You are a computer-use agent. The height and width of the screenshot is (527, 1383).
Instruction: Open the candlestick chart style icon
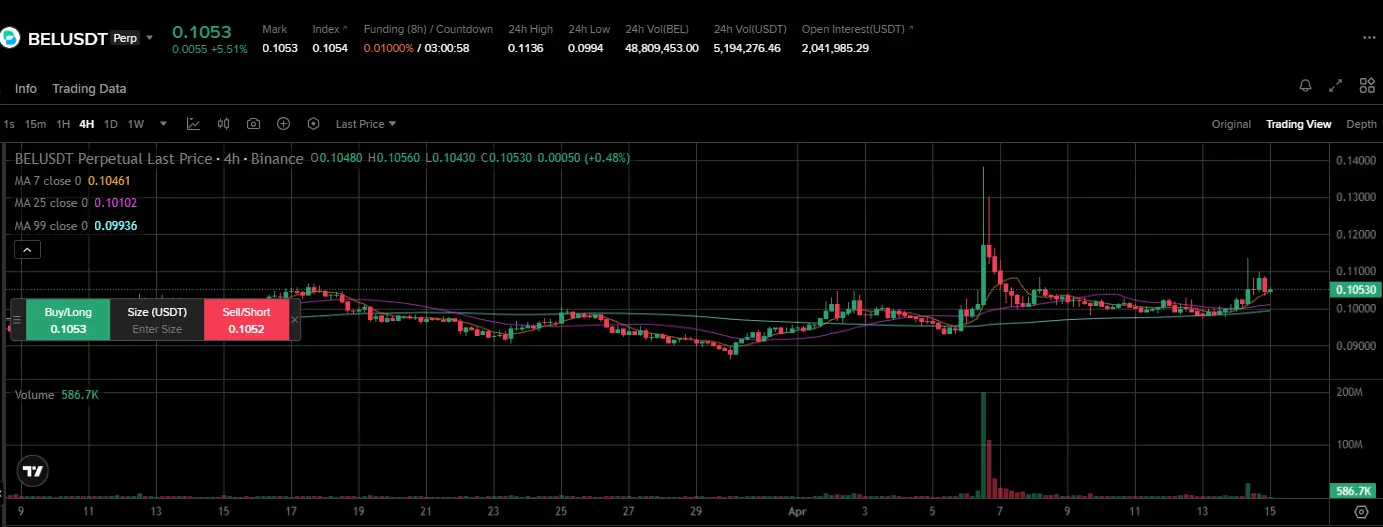(x=223, y=124)
